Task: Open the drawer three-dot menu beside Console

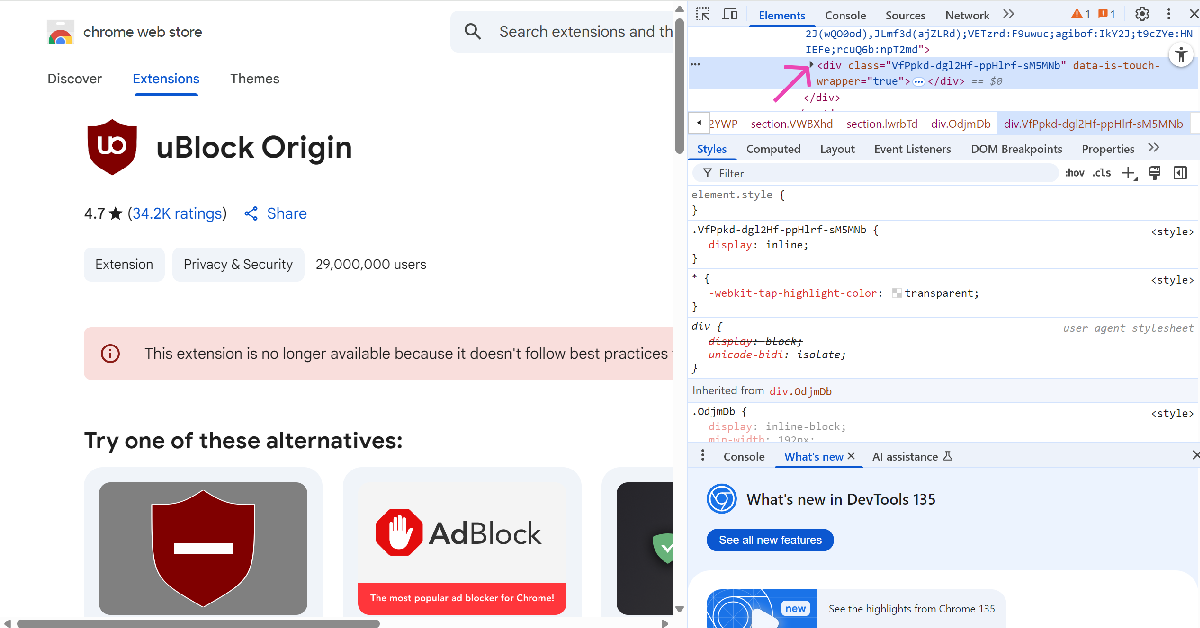Action: click(x=702, y=456)
